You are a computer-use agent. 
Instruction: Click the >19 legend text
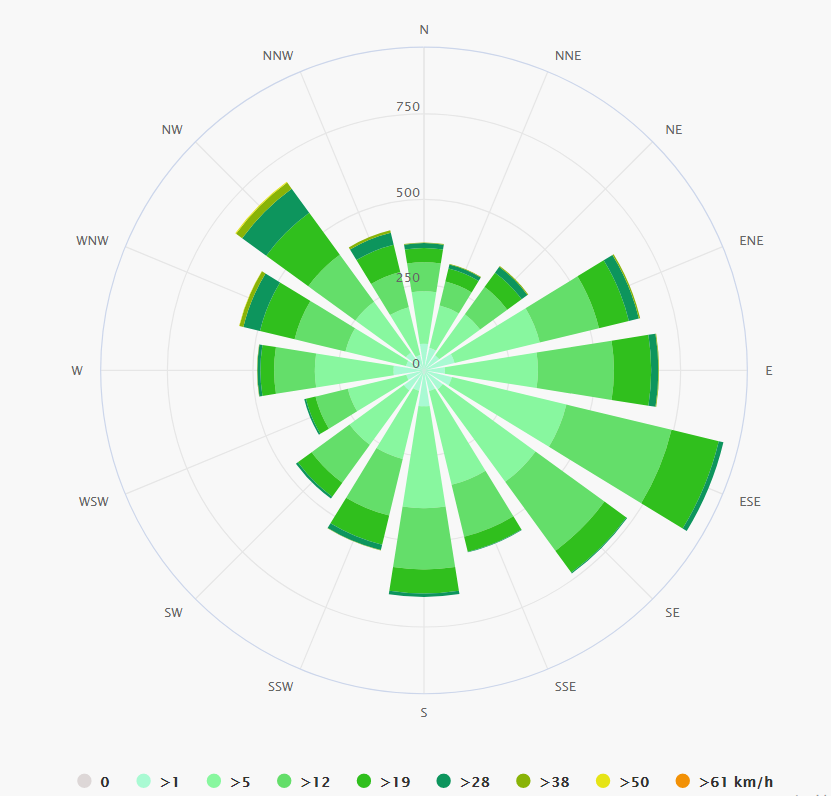pyautogui.click(x=395, y=782)
